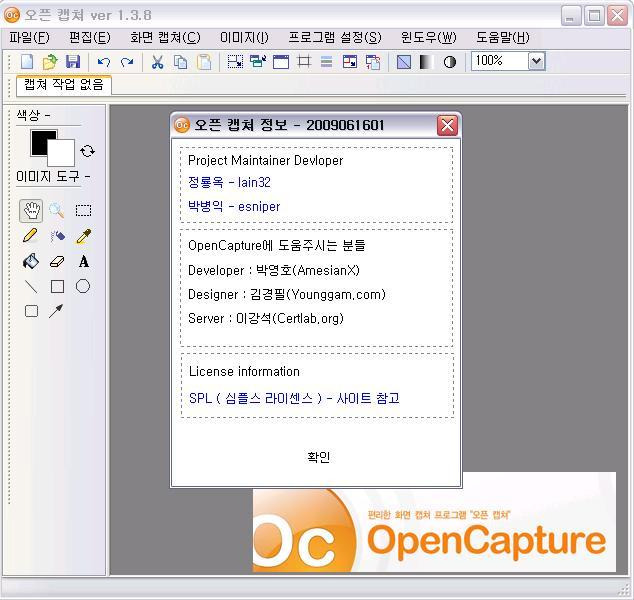Click the horizontal lines capture icon

[x=326, y=62]
